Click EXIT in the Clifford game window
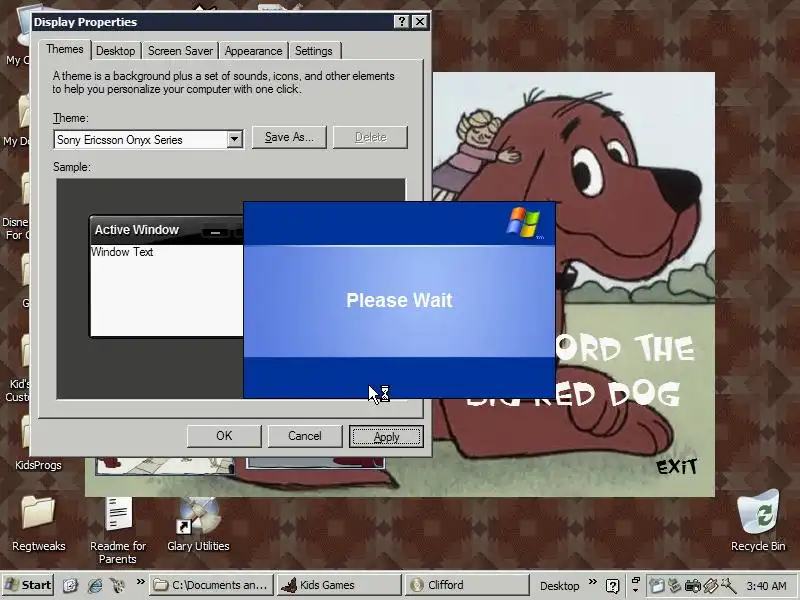The height and width of the screenshot is (600, 800). pyautogui.click(x=676, y=466)
